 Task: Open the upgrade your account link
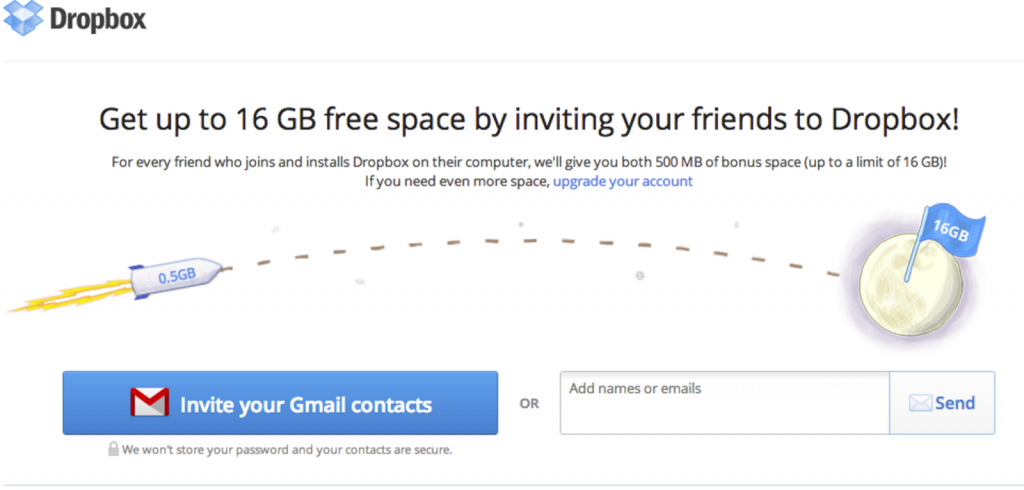click(x=622, y=181)
